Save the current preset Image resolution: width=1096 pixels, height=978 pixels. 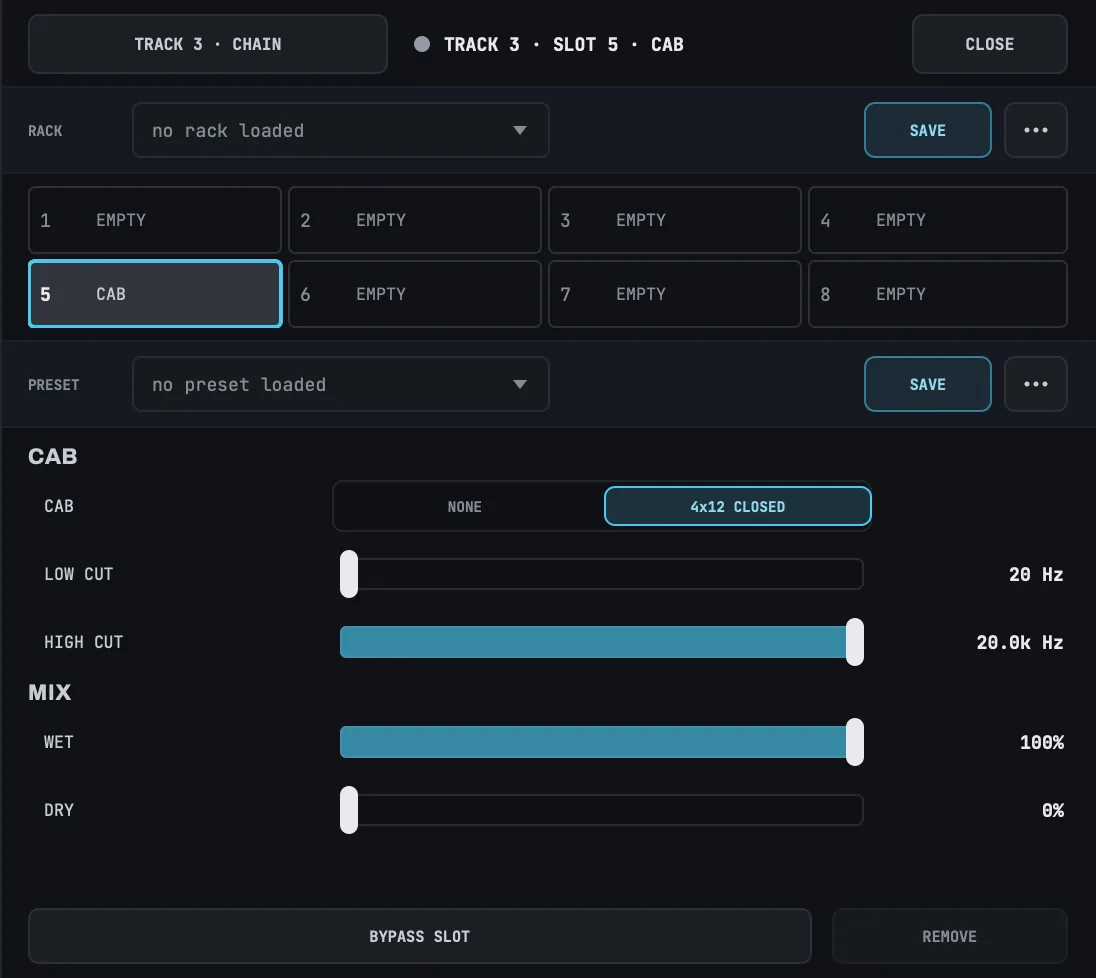tap(928, 384)
